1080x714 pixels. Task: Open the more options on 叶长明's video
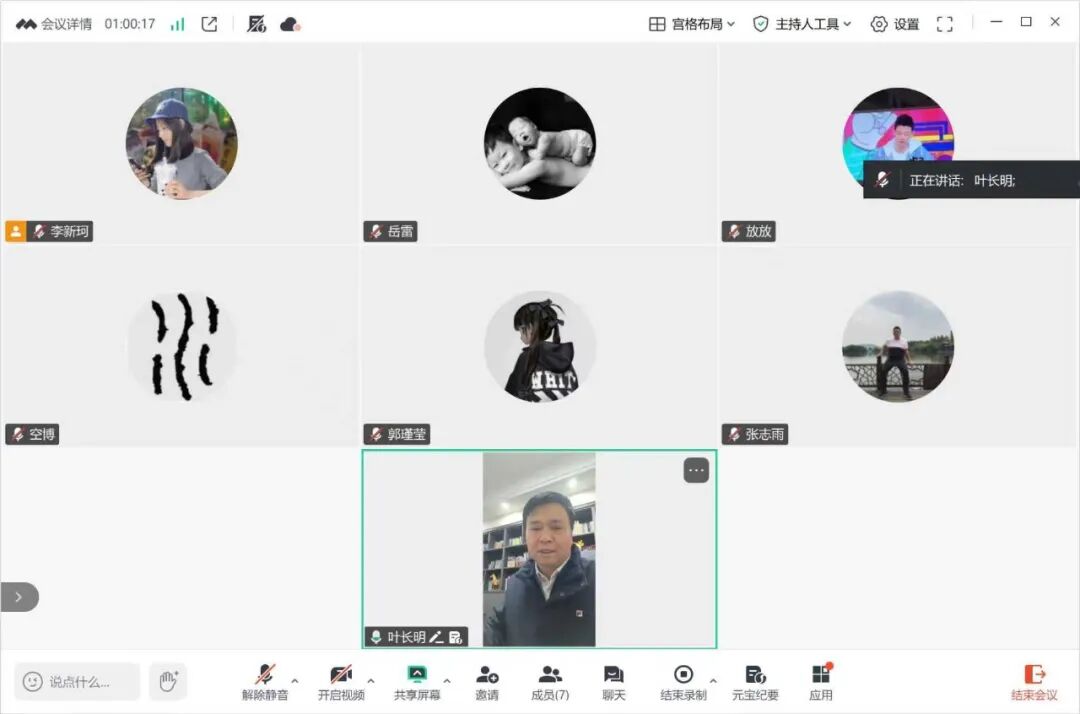coord(696,470)
